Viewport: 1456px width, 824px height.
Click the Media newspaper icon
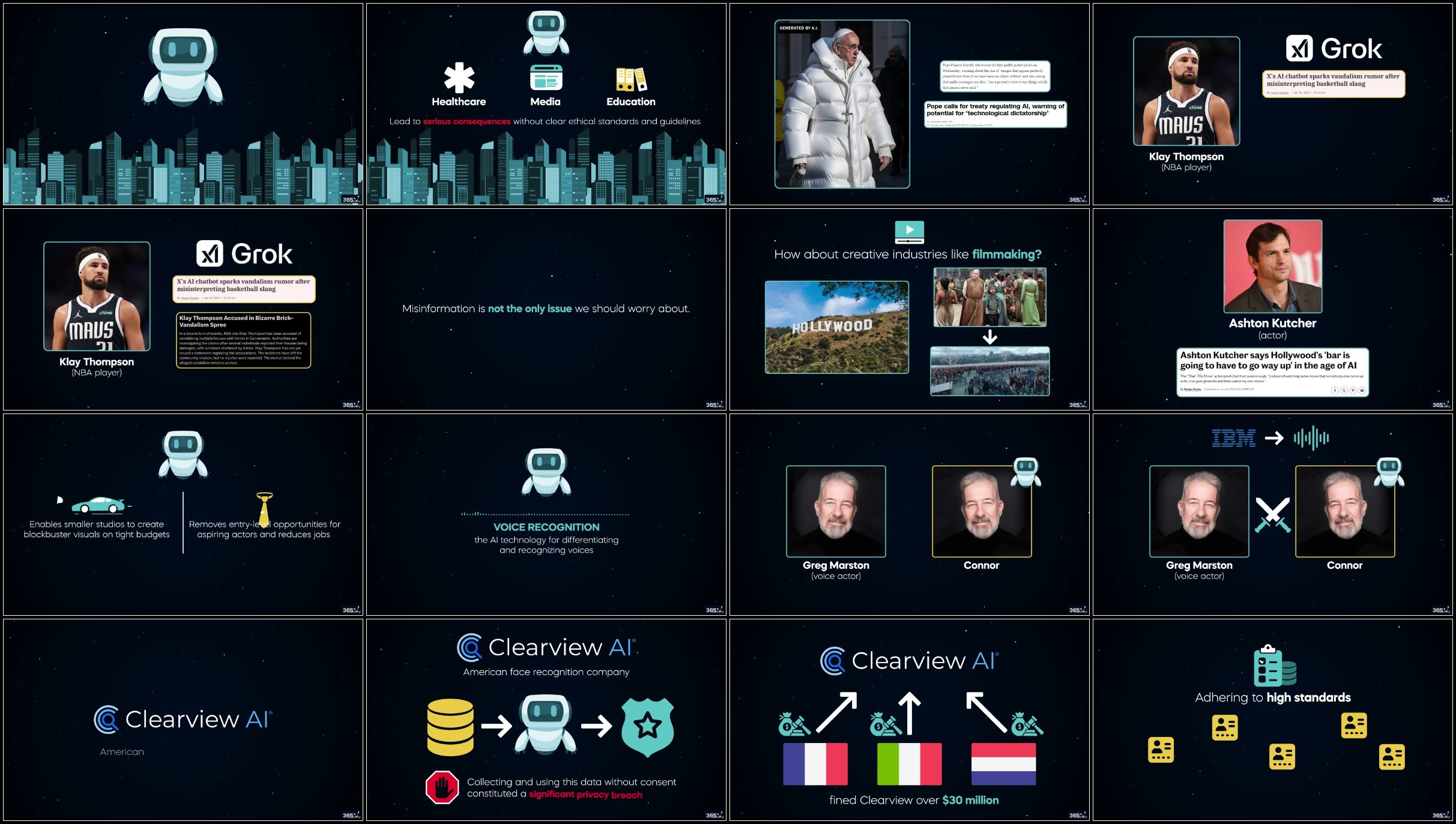pyautogui.click(x=546, y=78)
